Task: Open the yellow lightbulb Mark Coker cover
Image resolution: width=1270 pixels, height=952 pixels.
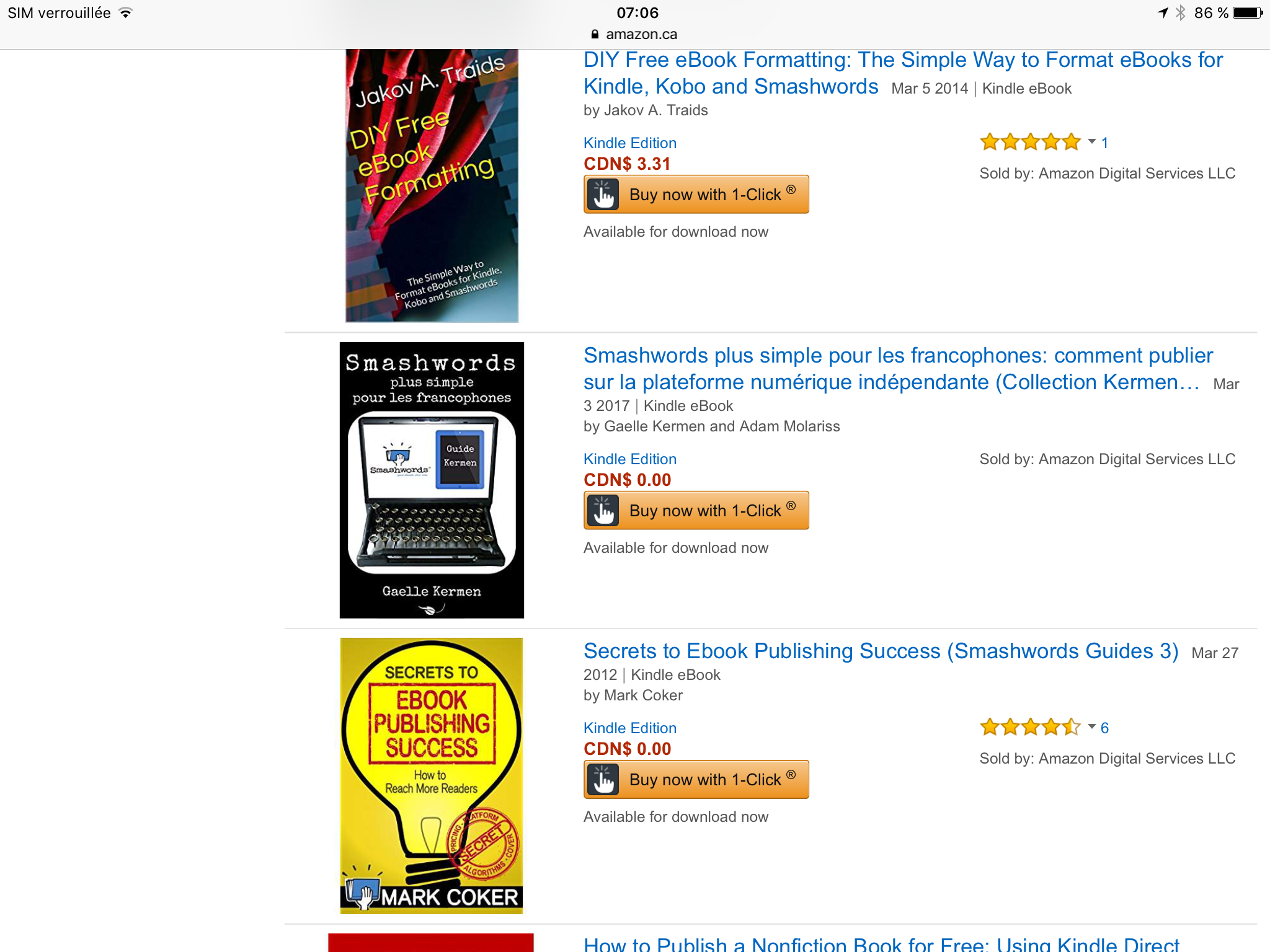Action: [x=432, y=776]
